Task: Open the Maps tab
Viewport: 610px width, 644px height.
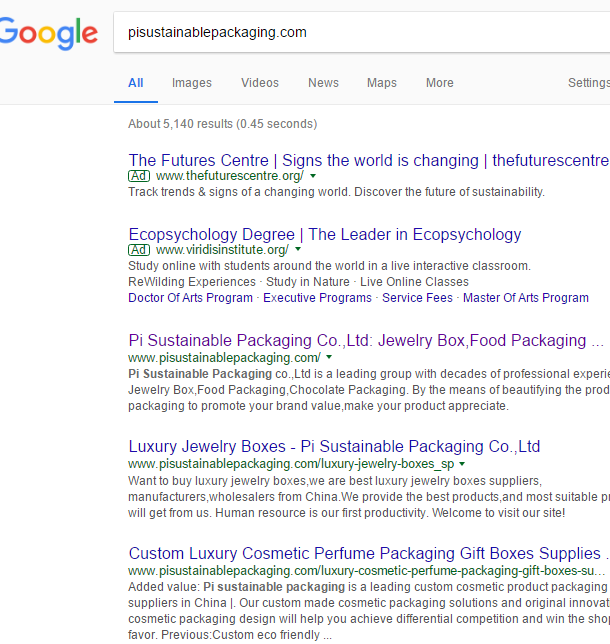Action: coord(382,83)
